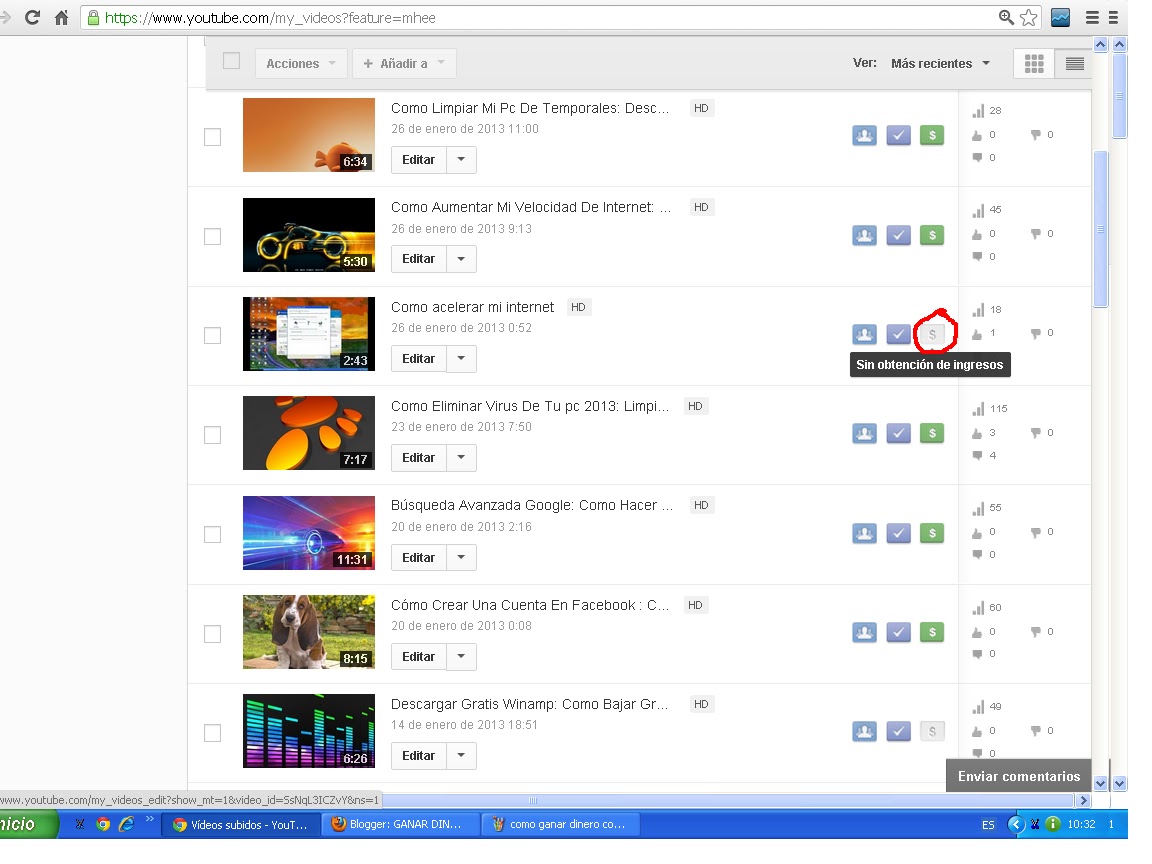Image resolution: width=1152 pixels, height=864 pixels.
Task: Click the public icon for Búsqueda Avanzada Google
Action: (864, 533)
